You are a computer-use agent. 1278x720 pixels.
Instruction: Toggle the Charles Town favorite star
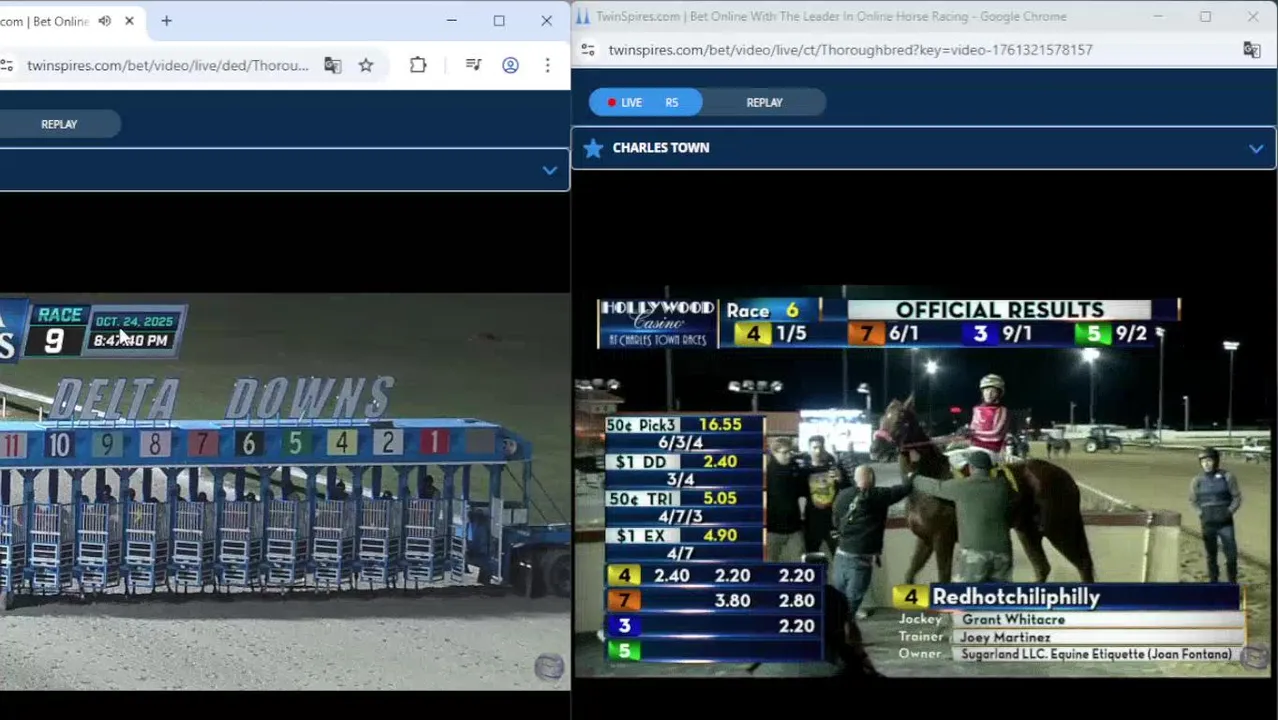coord(593,148)
